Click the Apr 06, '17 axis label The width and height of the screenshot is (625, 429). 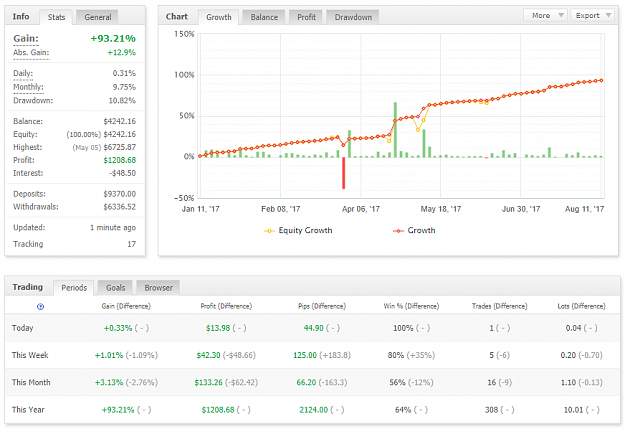click(361, 209)
